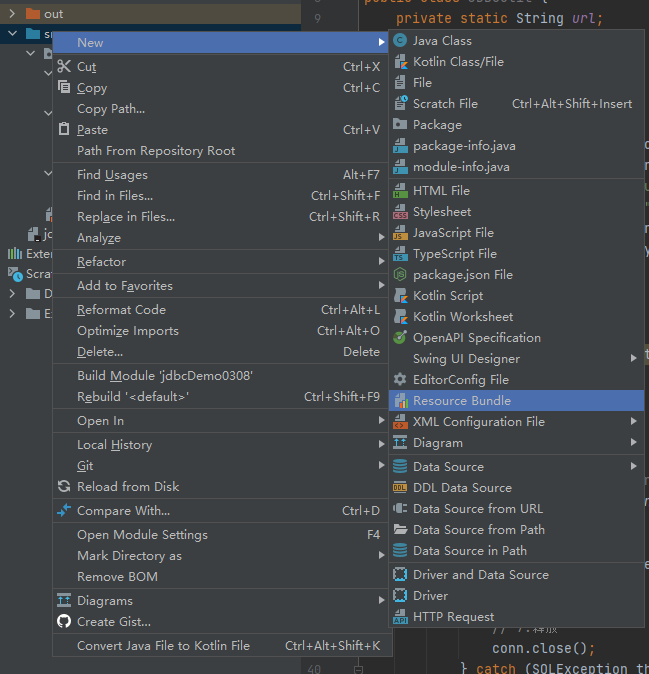Image resolution: width=649 pixels, height=674 pixels.
Task: Click the Data Source from Path icon
Action: coord(400,529)
